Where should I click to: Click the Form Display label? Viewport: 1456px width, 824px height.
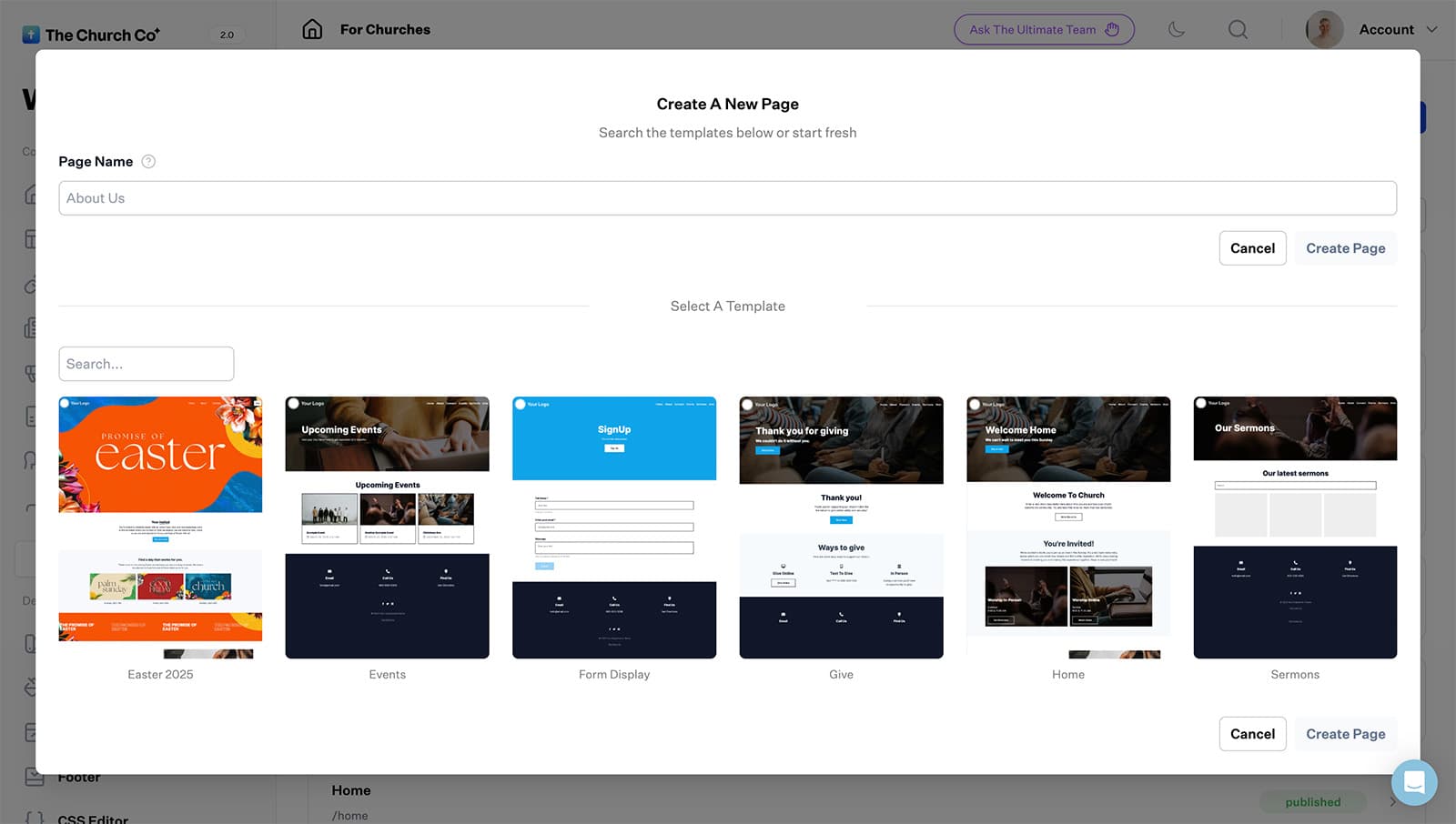pyautogui.click(x=614, y=675)
